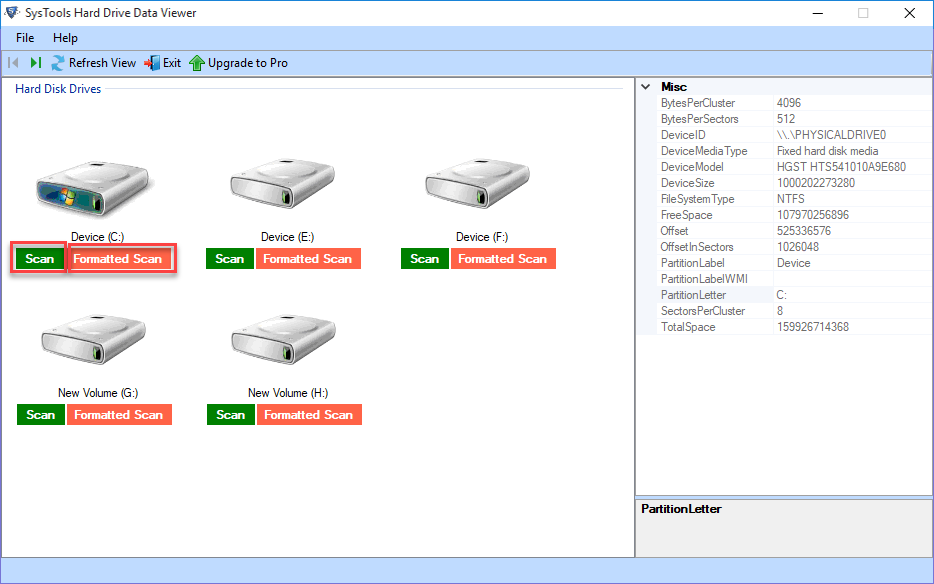Select the FileSystemType property row

(x=794, y=199)
